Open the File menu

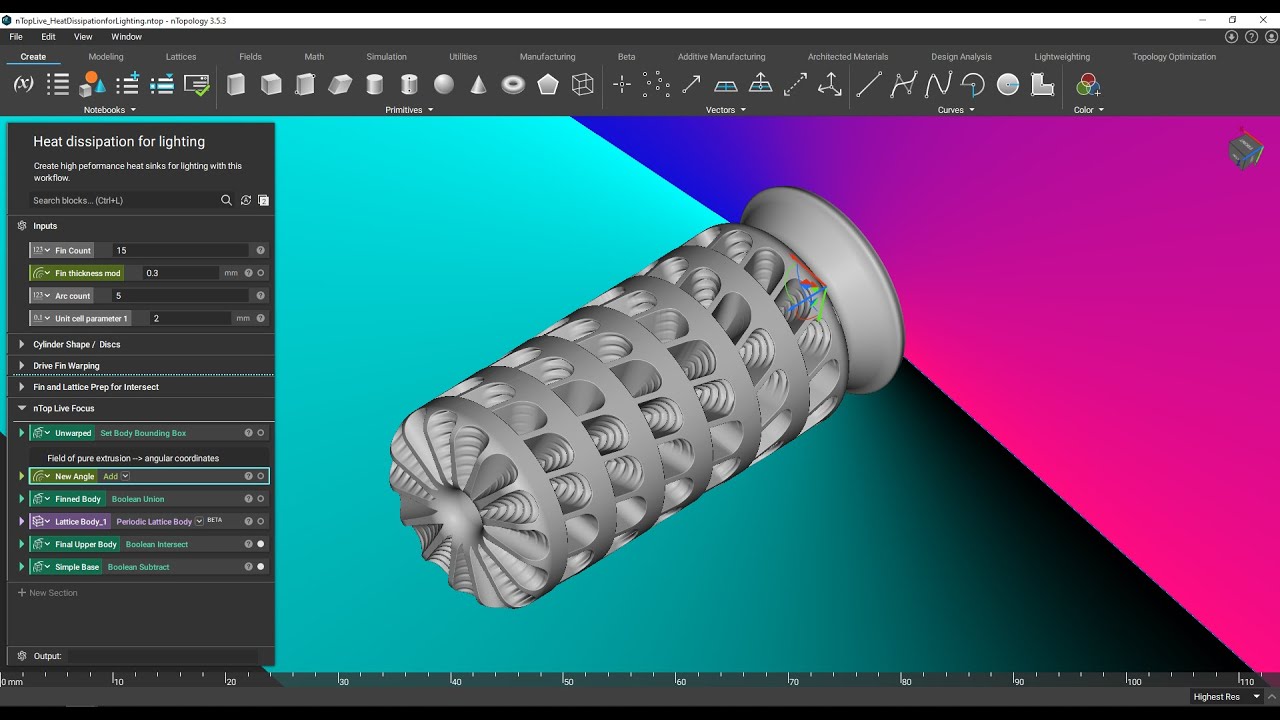[16, 37]
